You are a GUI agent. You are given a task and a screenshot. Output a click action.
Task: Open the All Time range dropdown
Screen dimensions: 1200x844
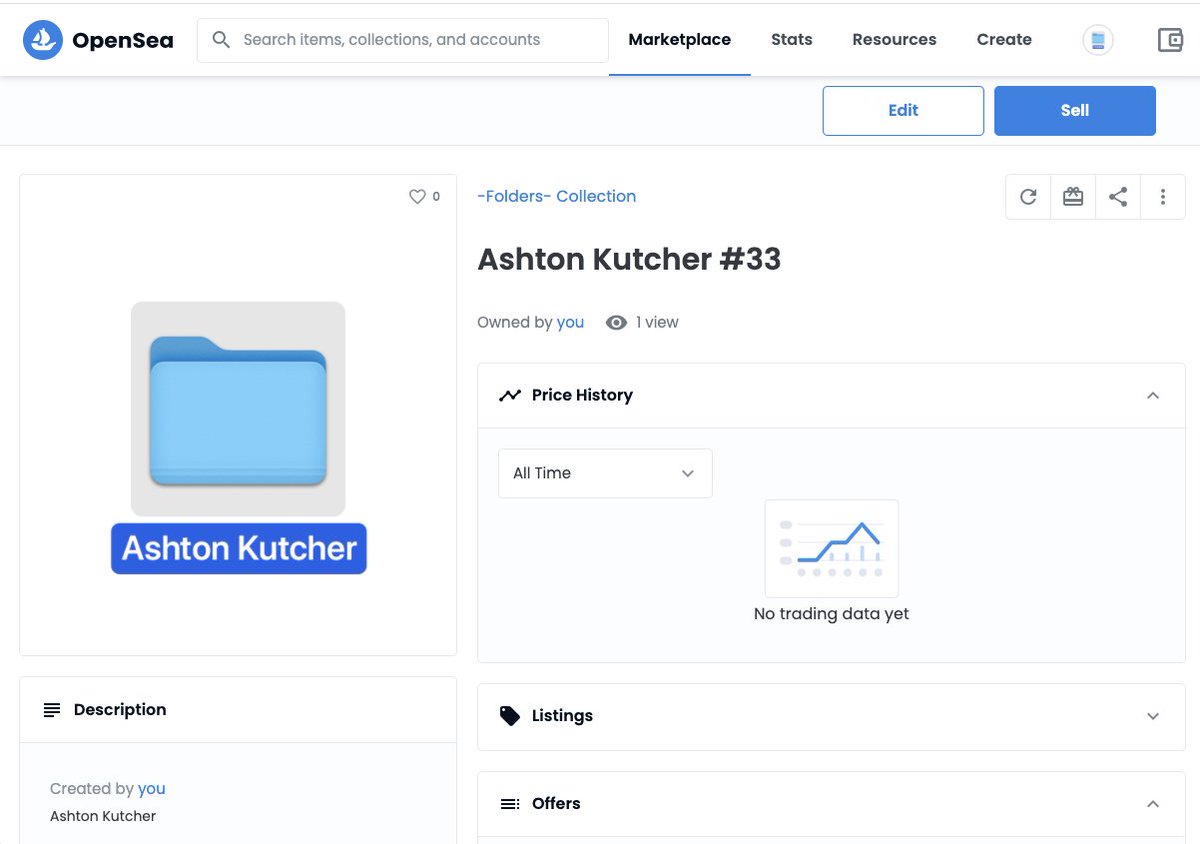[x=605, y=473]
